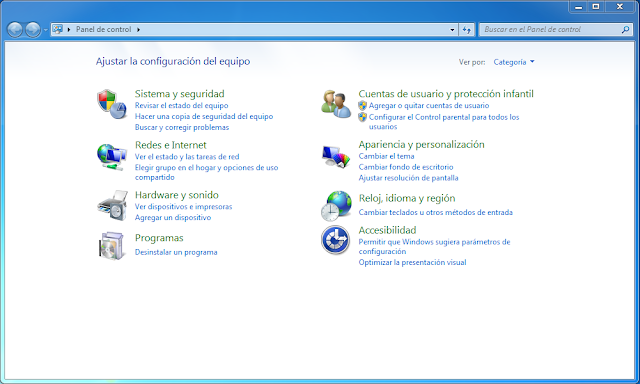
Task: Click Revisar el estado del equipo
Action: 182,105
